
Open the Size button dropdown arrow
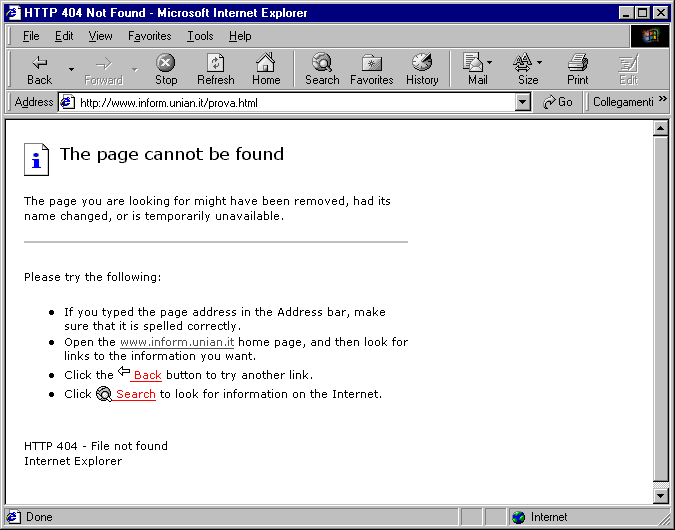click(539, 63)
